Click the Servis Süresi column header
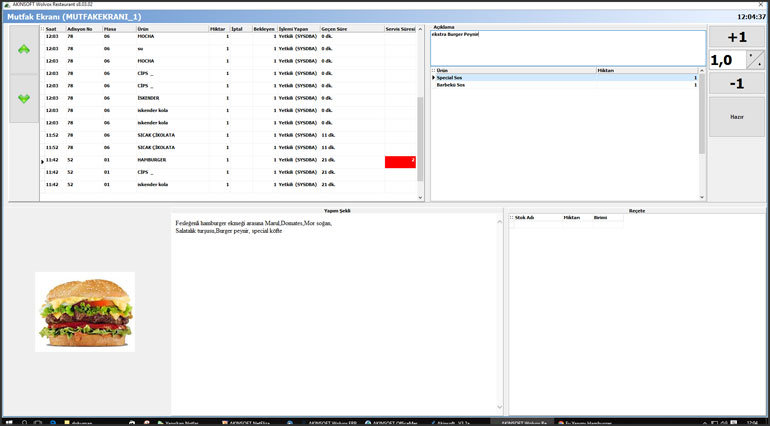The height and width of the screenshot is (426, 770). tap(400, 29)
